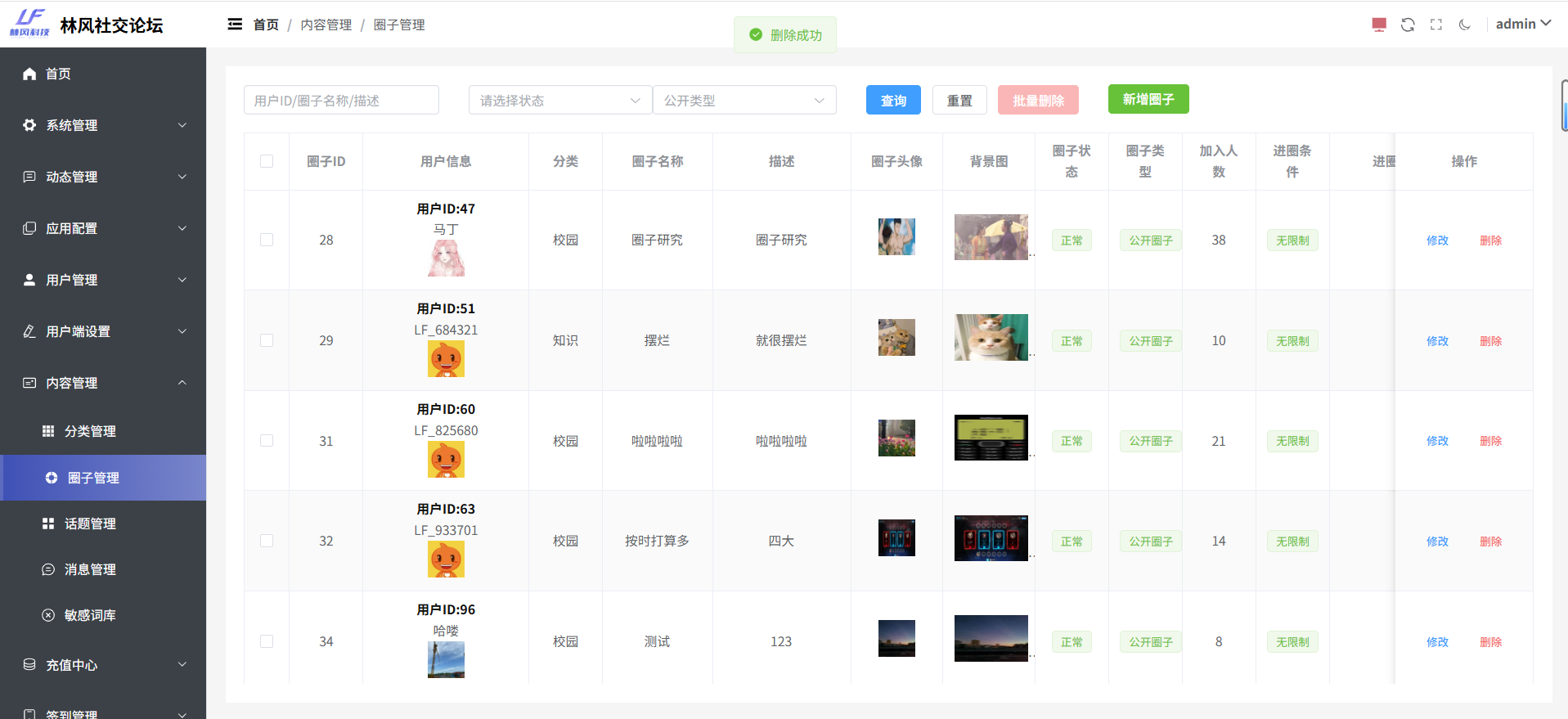Click the 充值中心 coins icon
1568x719 pixels.
(29, 665)
